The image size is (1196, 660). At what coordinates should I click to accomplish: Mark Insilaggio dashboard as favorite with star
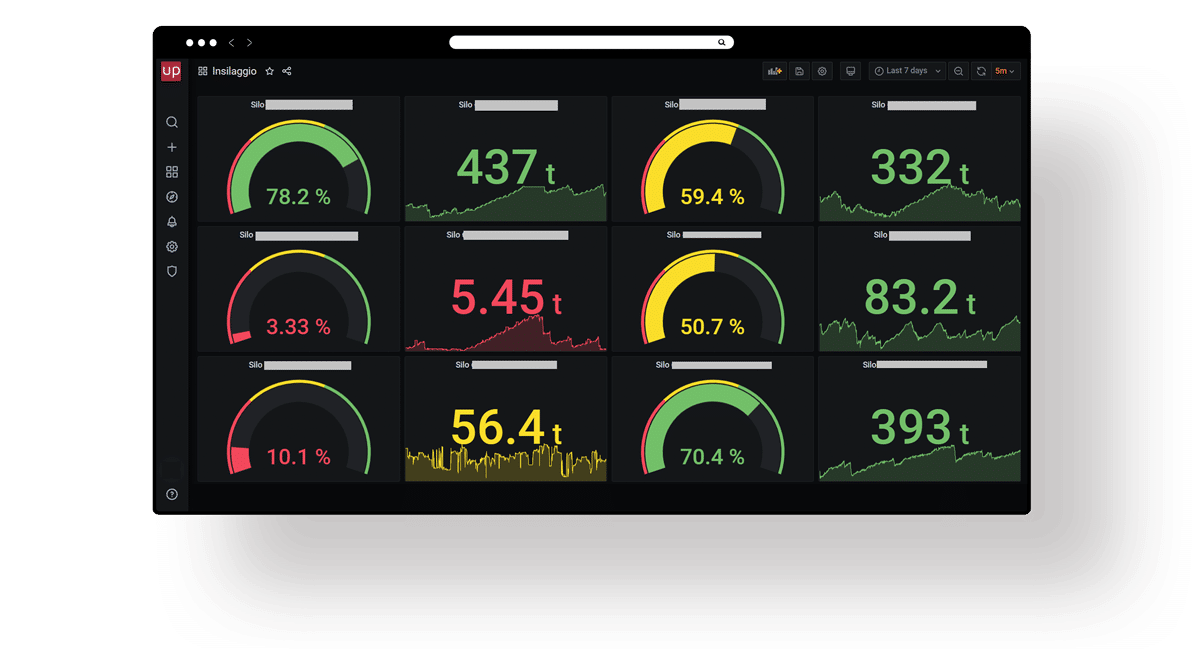270,71
